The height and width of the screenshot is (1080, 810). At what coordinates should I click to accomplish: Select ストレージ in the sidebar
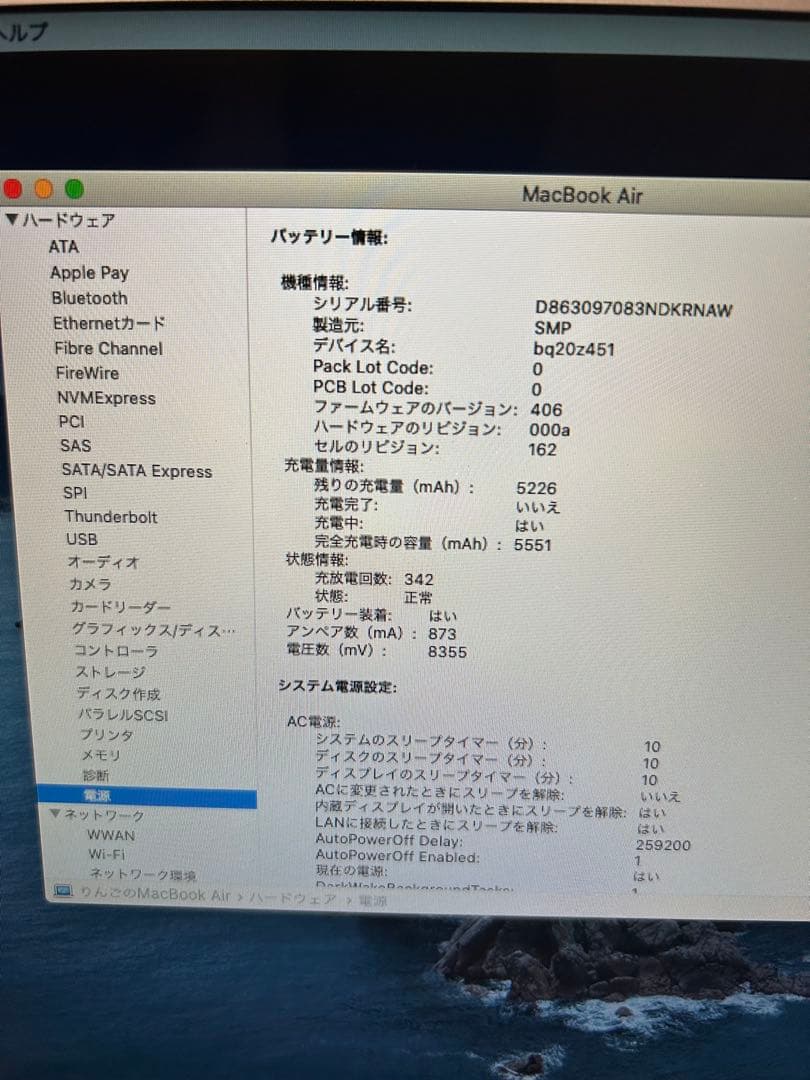(x=110, y=672)
